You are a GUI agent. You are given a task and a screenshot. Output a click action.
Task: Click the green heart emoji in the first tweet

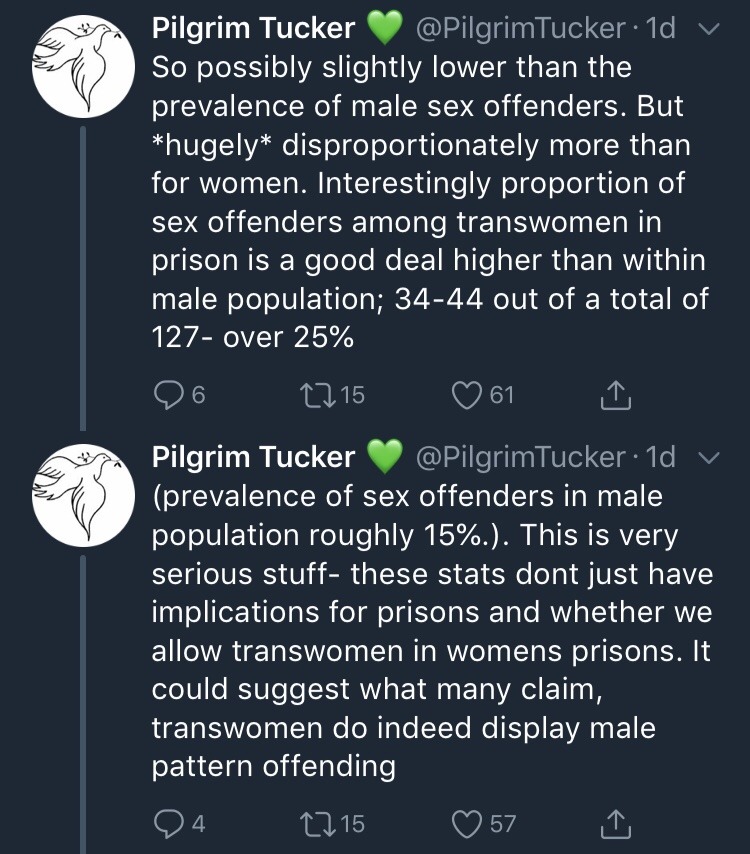tap(385, 30)
